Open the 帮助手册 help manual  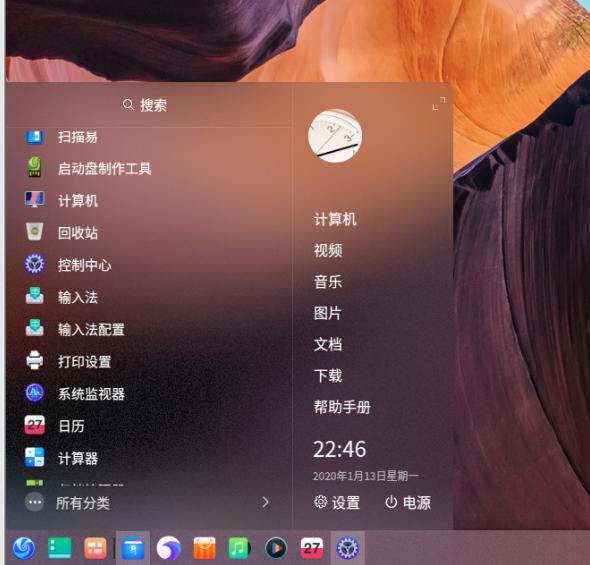point(342,407)
